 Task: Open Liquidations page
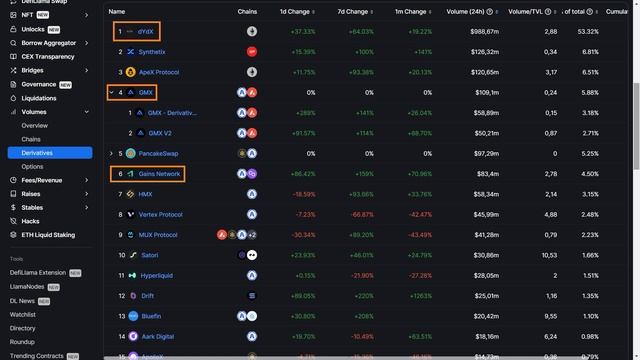[39, 98]
